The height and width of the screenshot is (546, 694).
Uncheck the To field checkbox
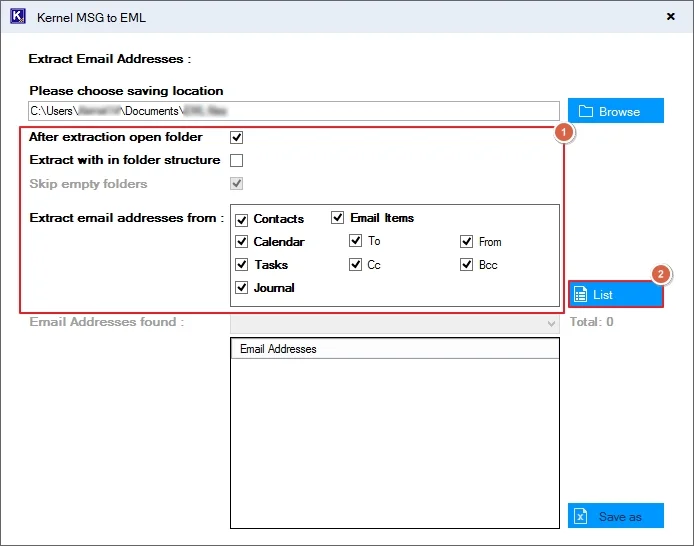(355, 241)
